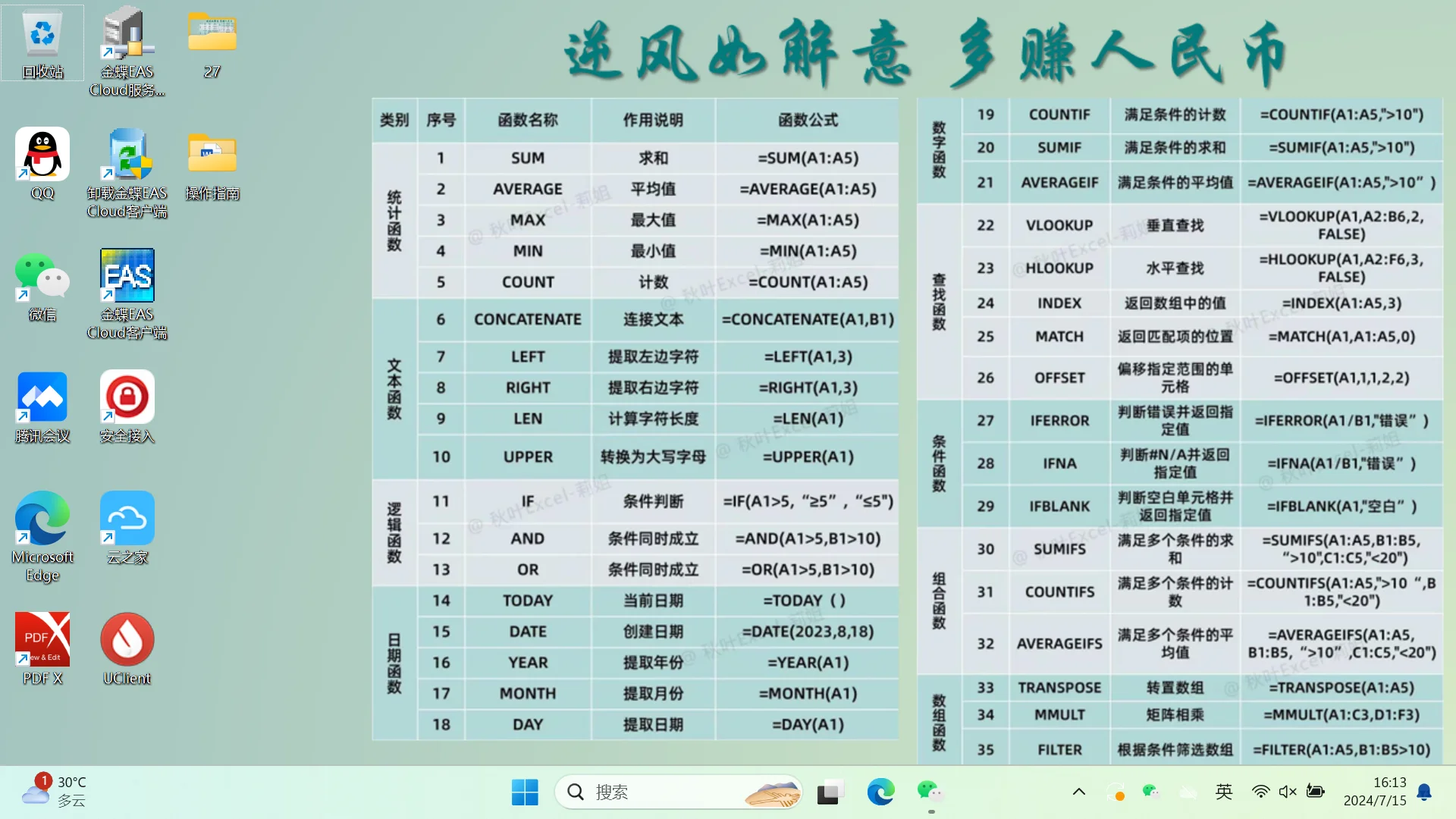1456x819 pixels.
Task: Start 金蝶EAS Cloud客户端
Action: click(x=127, y=275)
